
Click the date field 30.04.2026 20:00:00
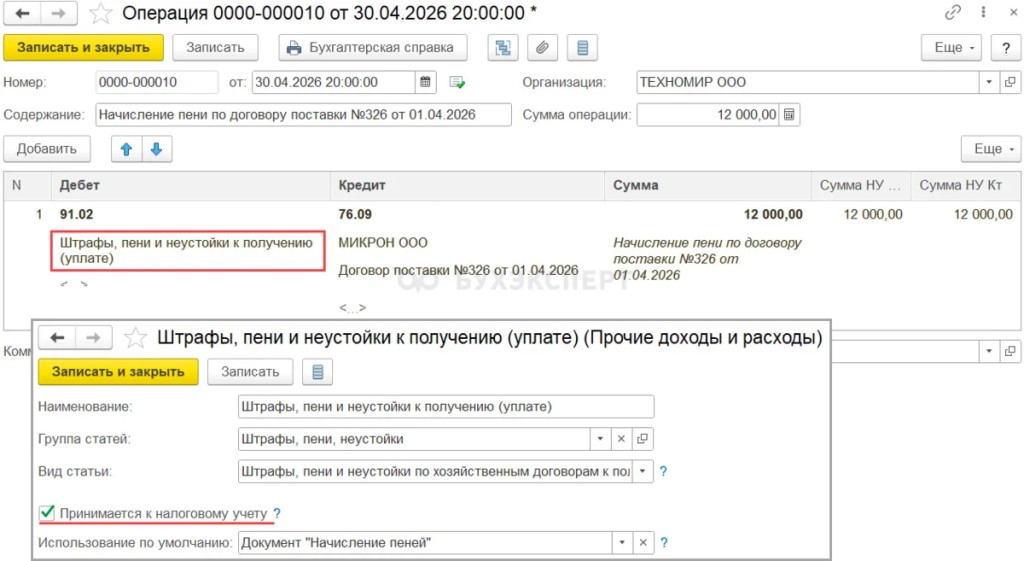(x=334, y=82)
